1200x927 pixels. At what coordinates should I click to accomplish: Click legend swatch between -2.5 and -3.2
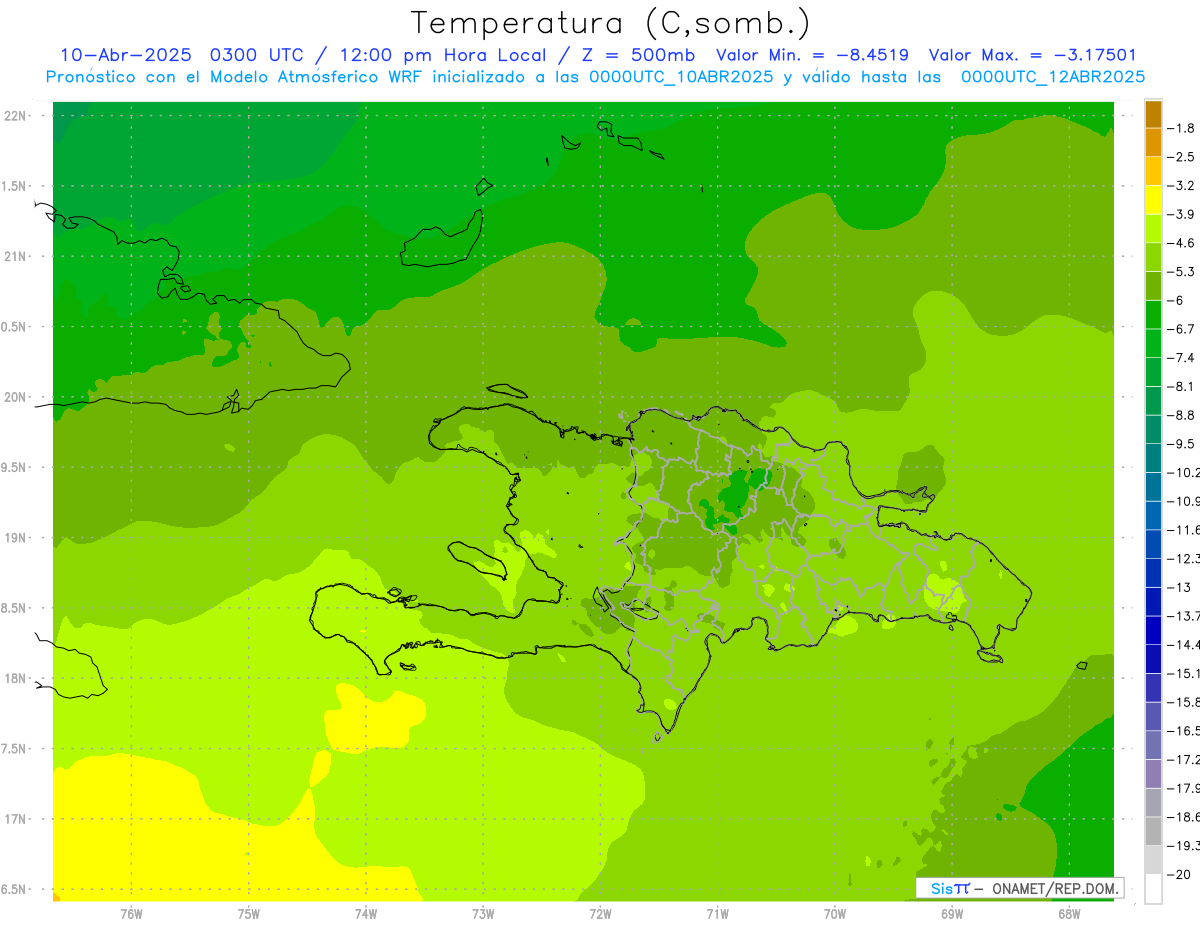coord(1153,171)
